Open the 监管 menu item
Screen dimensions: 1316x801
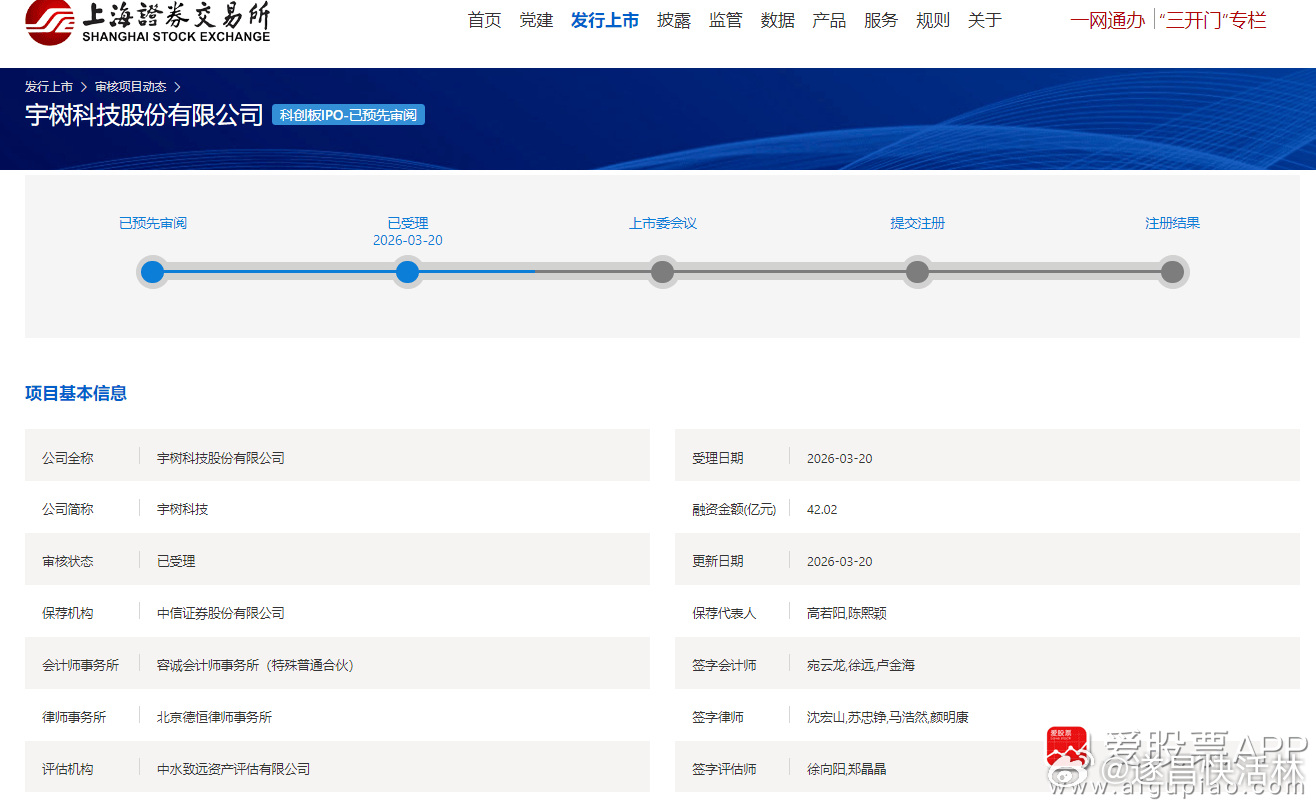coord(726,20)
